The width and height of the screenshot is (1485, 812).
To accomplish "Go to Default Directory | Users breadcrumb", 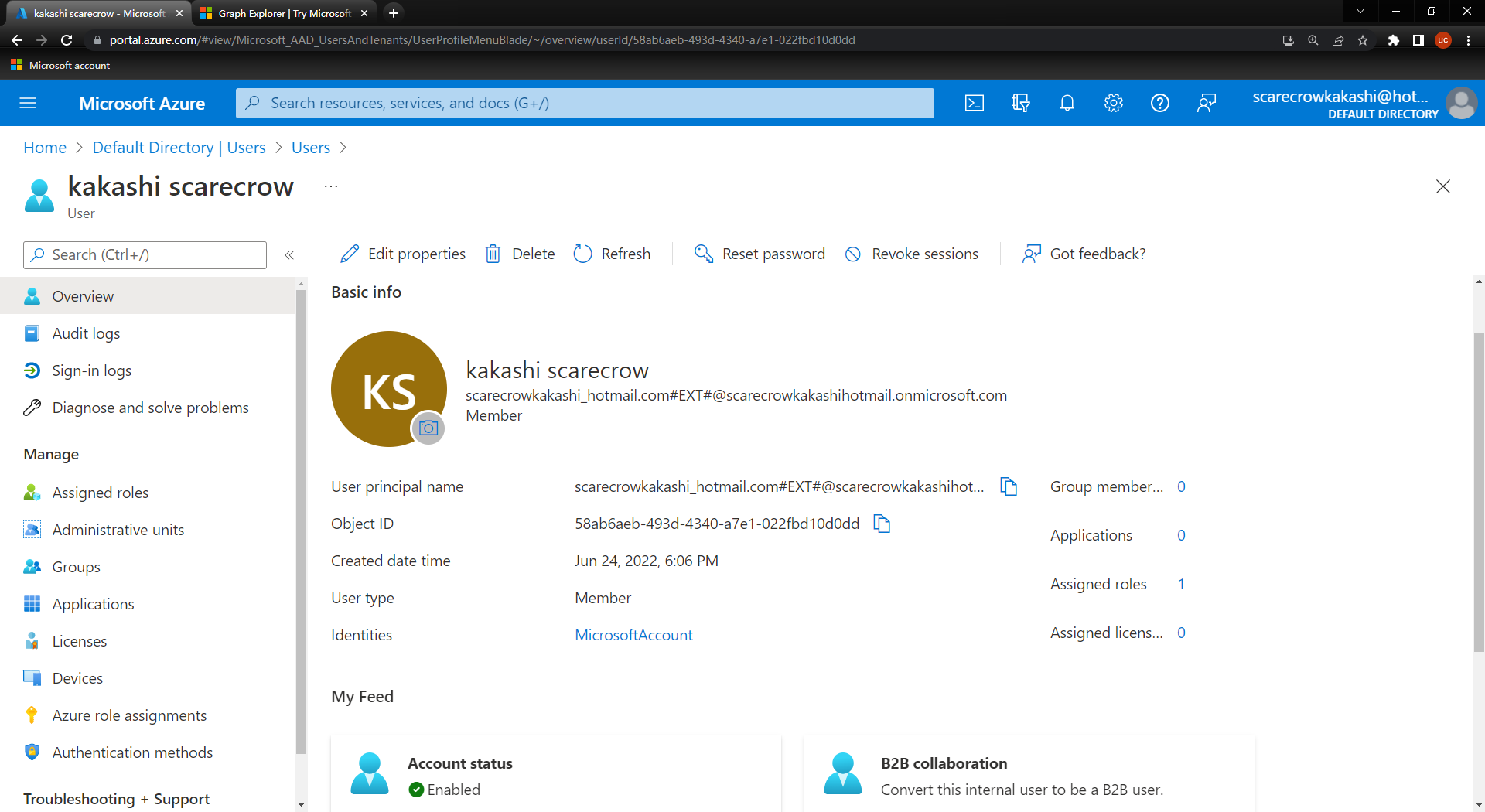I will point(179,147).
